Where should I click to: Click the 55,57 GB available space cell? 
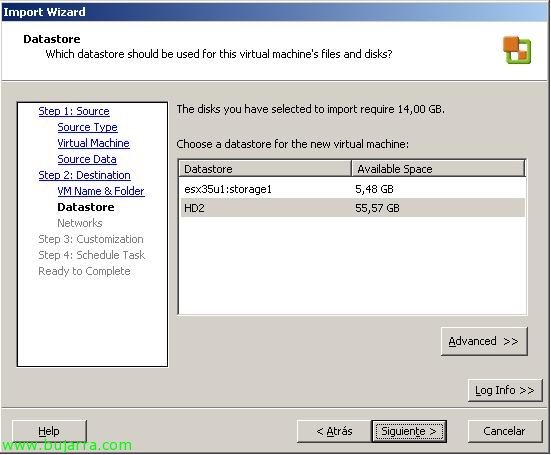[377, 208]
